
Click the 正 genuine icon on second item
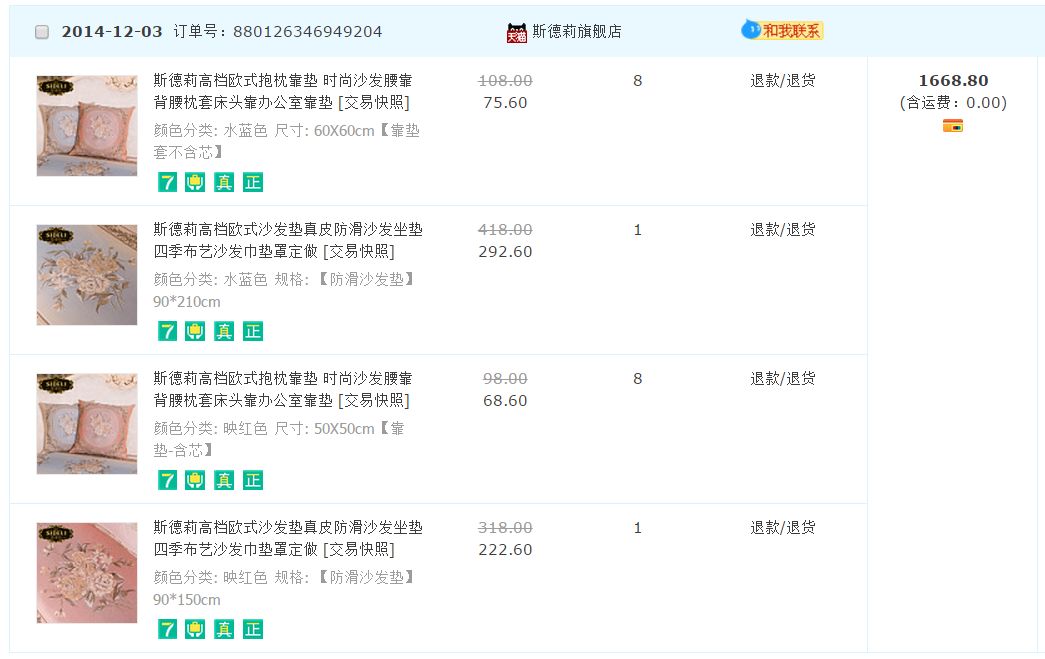(253, 331)
